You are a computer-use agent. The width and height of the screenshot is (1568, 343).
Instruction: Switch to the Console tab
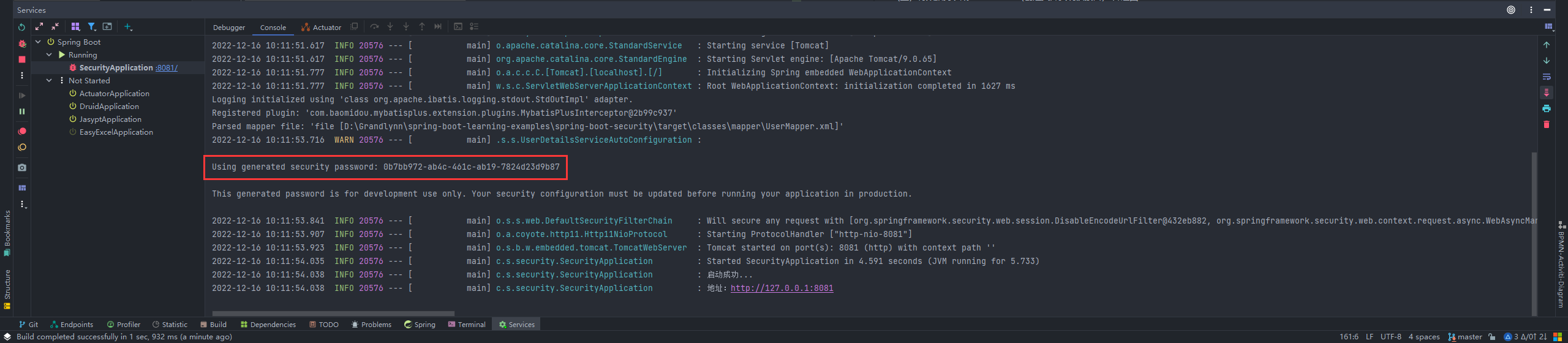273,28
